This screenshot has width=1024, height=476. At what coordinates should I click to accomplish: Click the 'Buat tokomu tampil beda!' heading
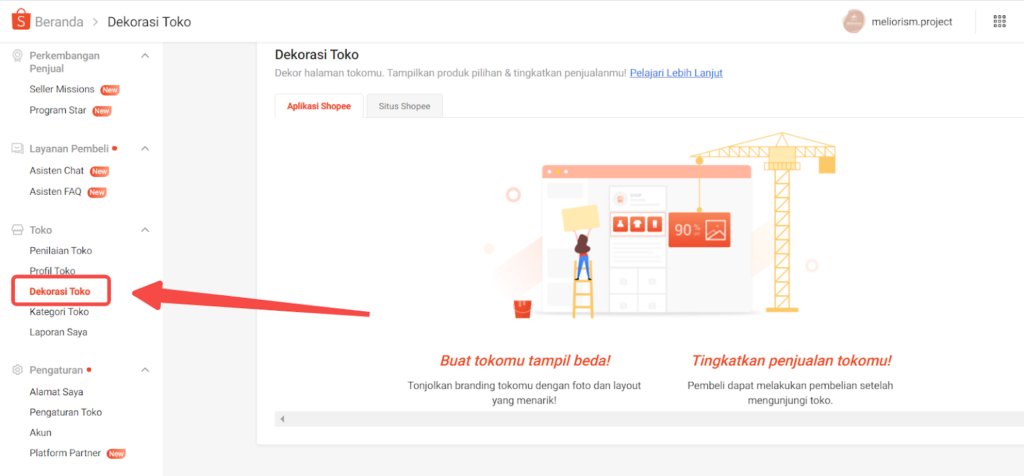(x=526, y=361)
